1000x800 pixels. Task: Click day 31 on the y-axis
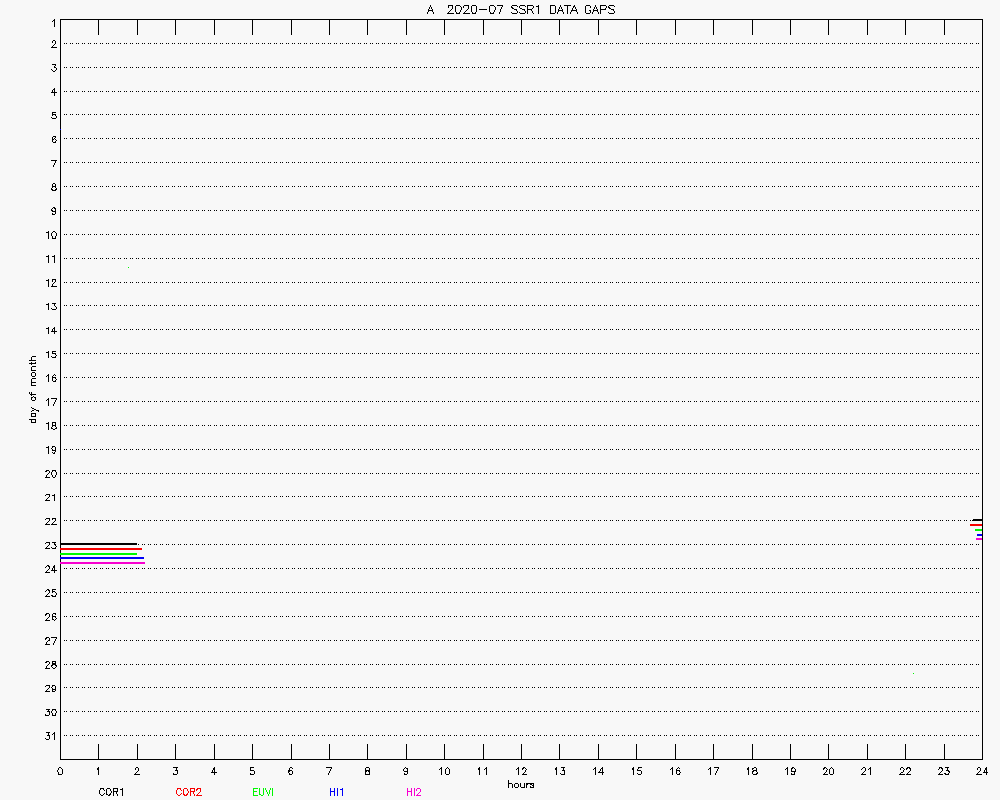tap(49, 736)
